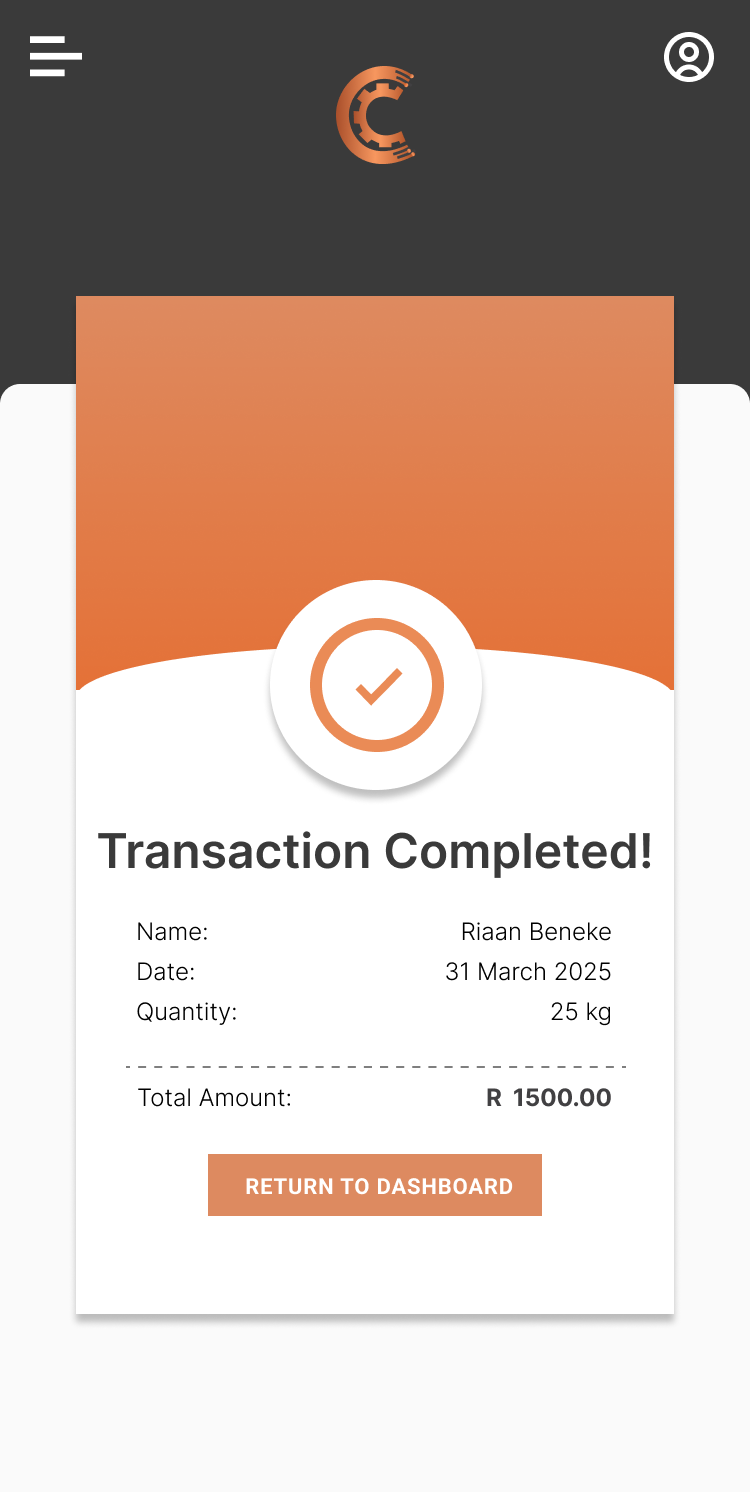
Task: Select the Name: label
Action: (172, 932)
